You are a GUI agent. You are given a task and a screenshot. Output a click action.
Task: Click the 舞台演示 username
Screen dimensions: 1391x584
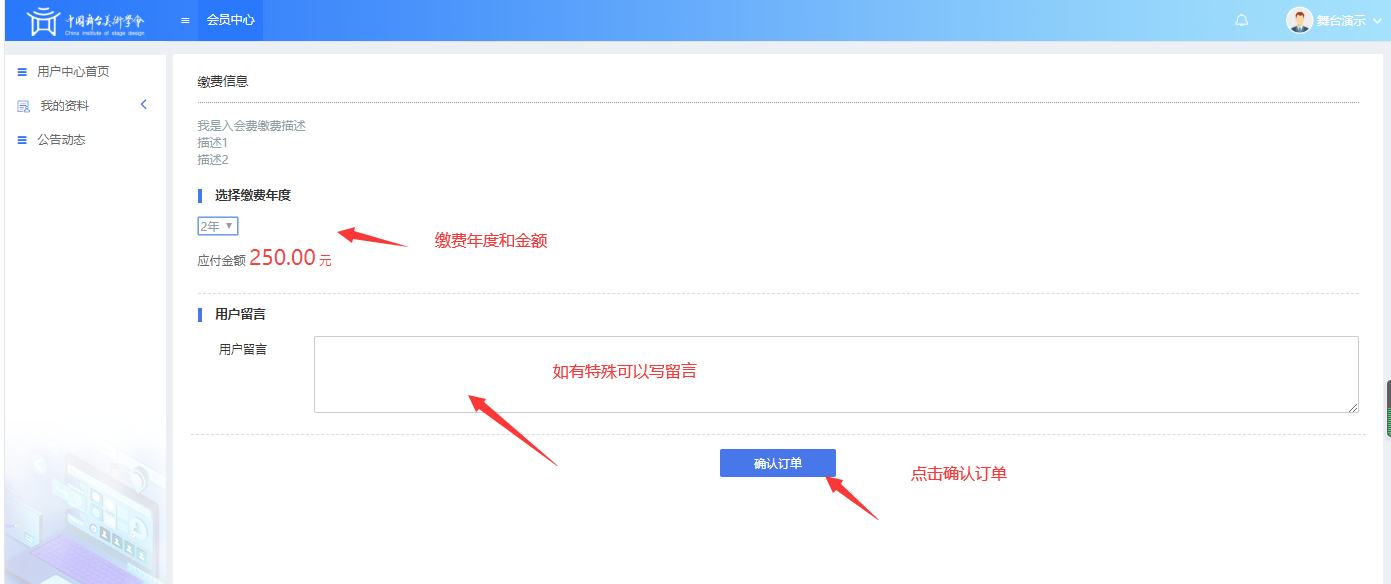pyautogui.click(x=1340, y=21)
